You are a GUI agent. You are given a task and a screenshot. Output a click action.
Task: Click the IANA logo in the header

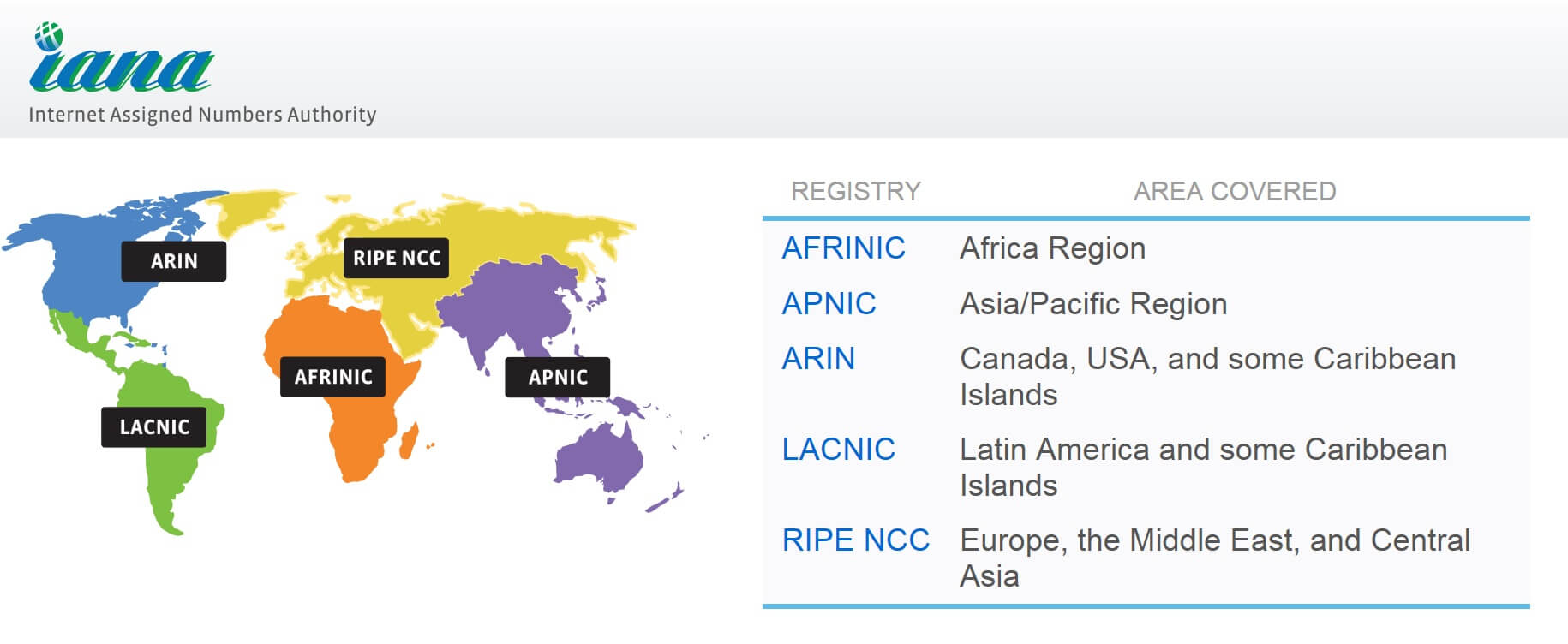coord(121,57)
